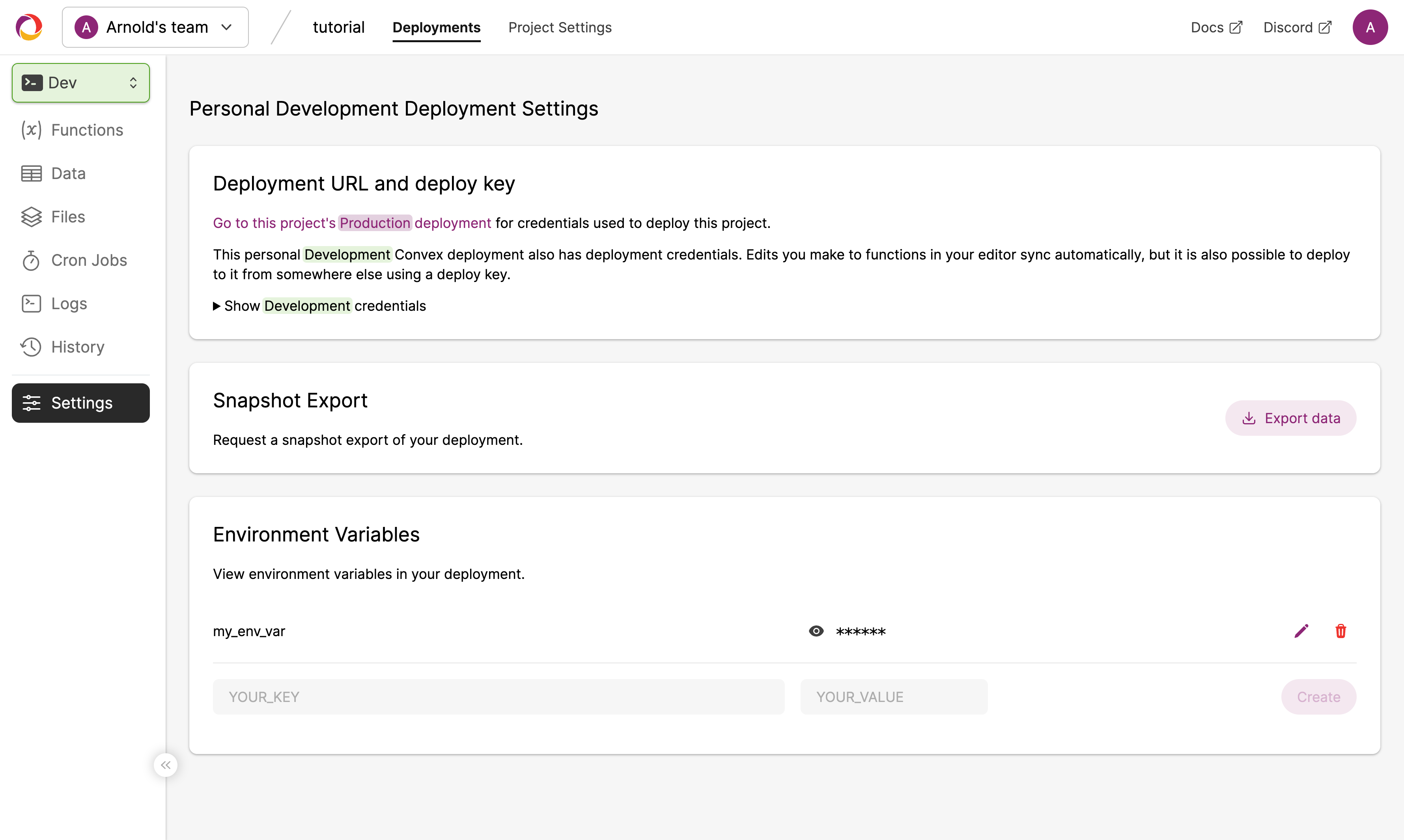Open the user avatar menu at top right
The image size is (1404, 840).
pos(1370,27)
